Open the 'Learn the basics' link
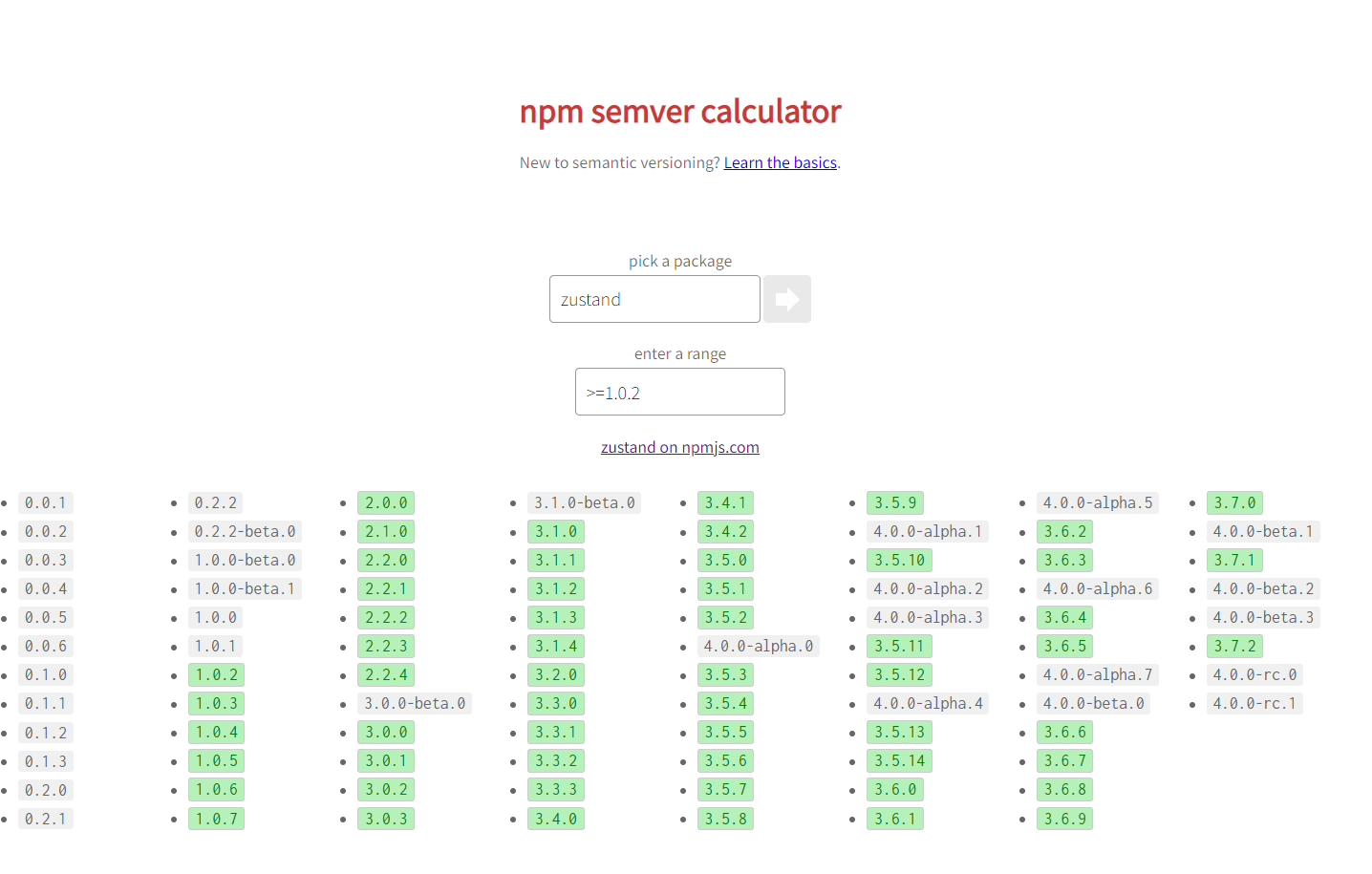This screenshot has width=1372, height=874. coord(780,162)
